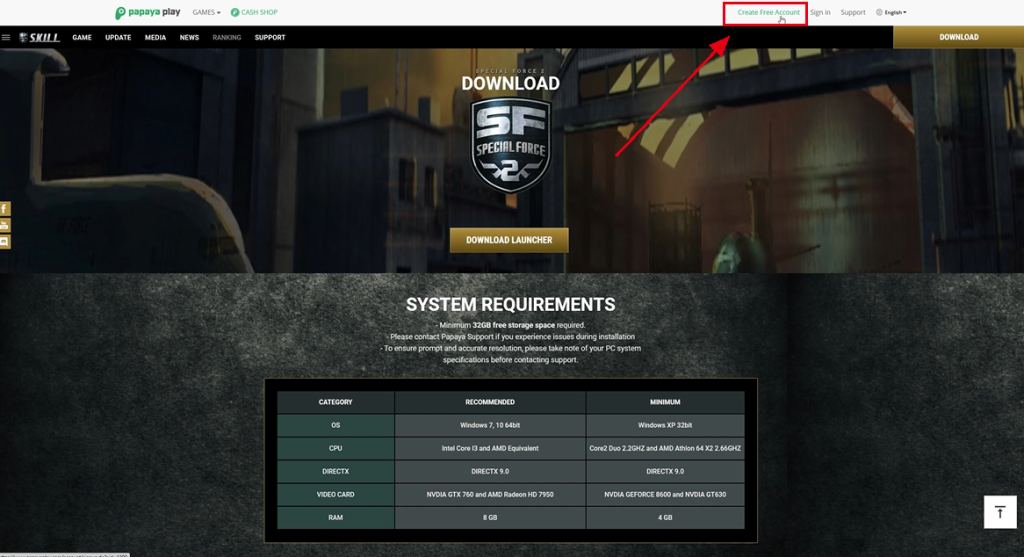Click the gold DOWNLOAD button in navbar
This screenshot has height=557, width=1024.
tap(958, 37)
